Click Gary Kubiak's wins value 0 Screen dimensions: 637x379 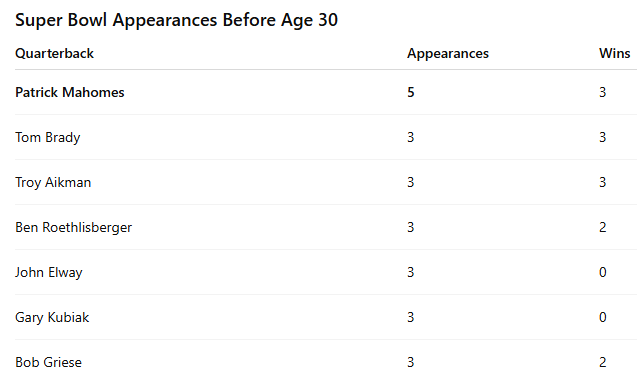[602, 317]
